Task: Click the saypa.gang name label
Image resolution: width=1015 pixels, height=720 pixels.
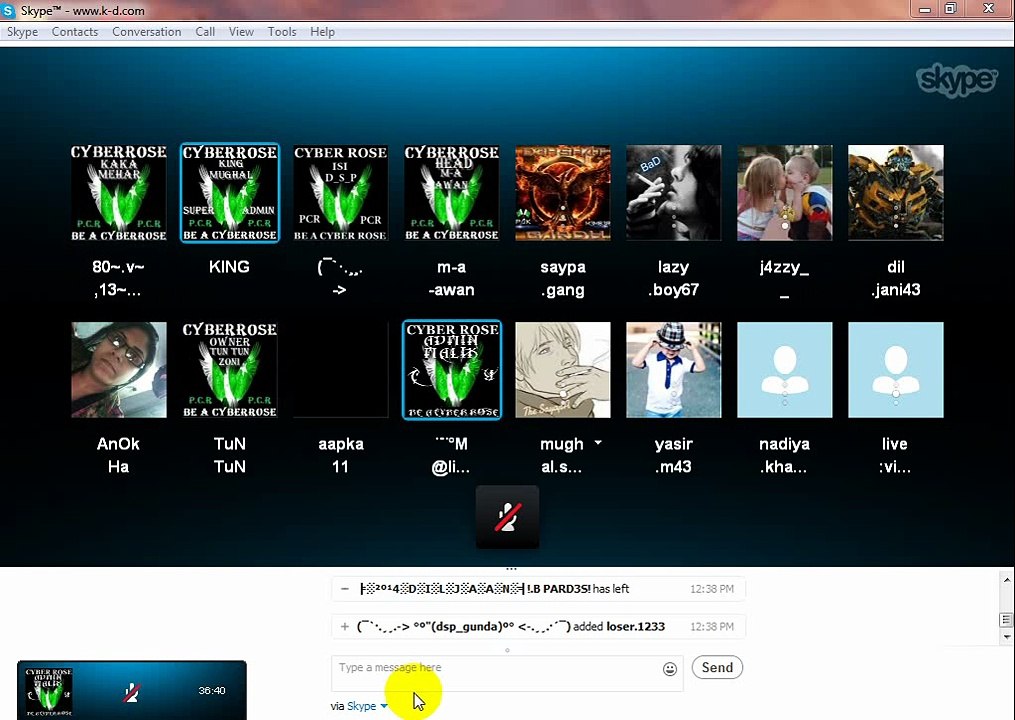Action: [x=563, y=278]
